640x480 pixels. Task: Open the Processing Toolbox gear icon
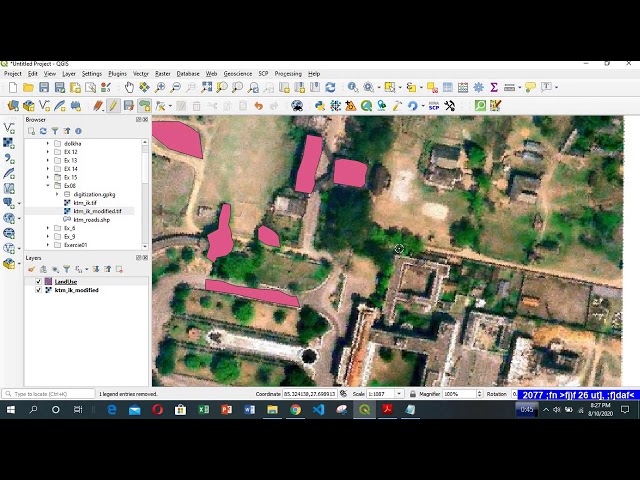click(478, 87)
